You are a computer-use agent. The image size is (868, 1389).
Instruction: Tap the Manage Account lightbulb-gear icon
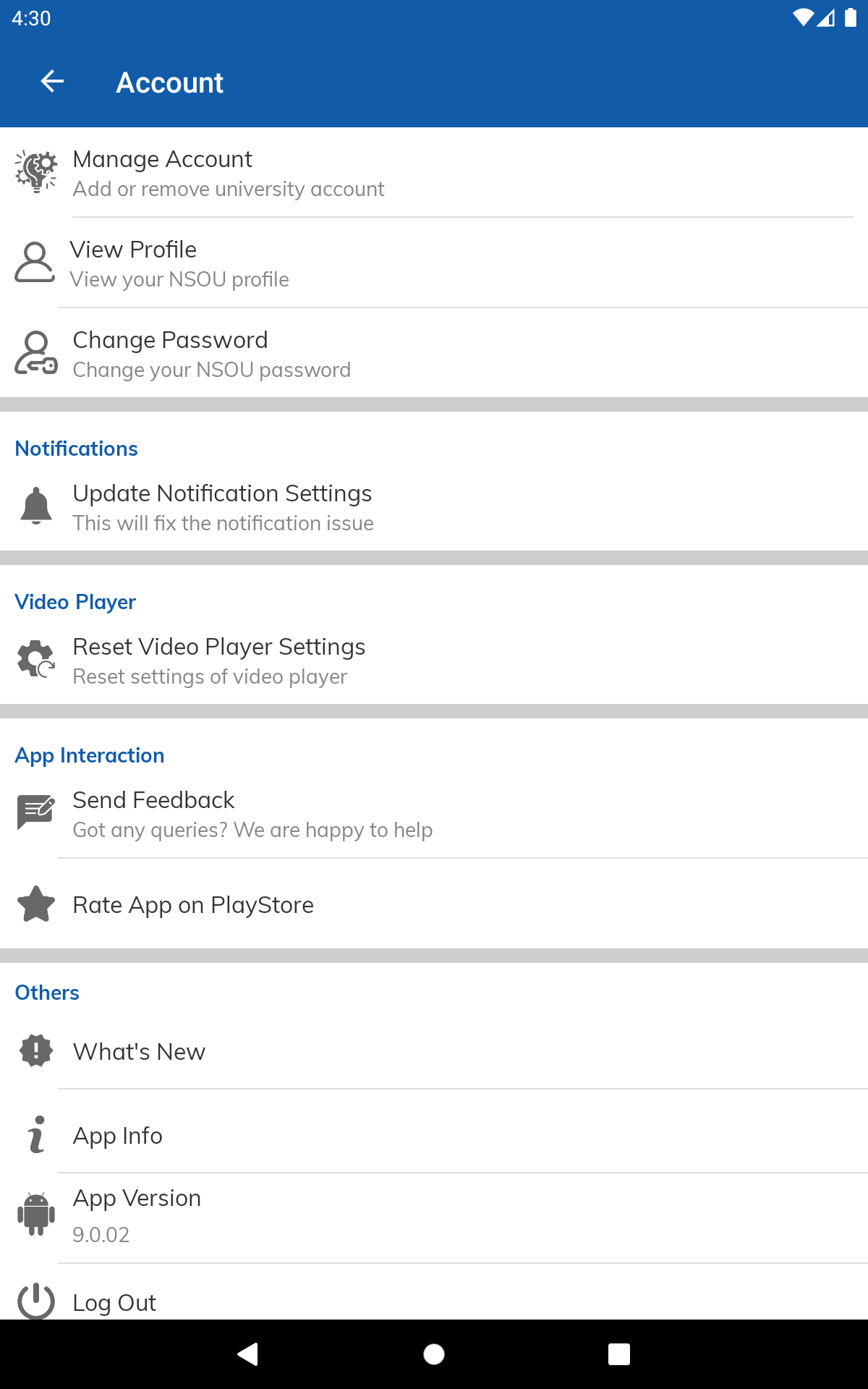click(36, 172)
